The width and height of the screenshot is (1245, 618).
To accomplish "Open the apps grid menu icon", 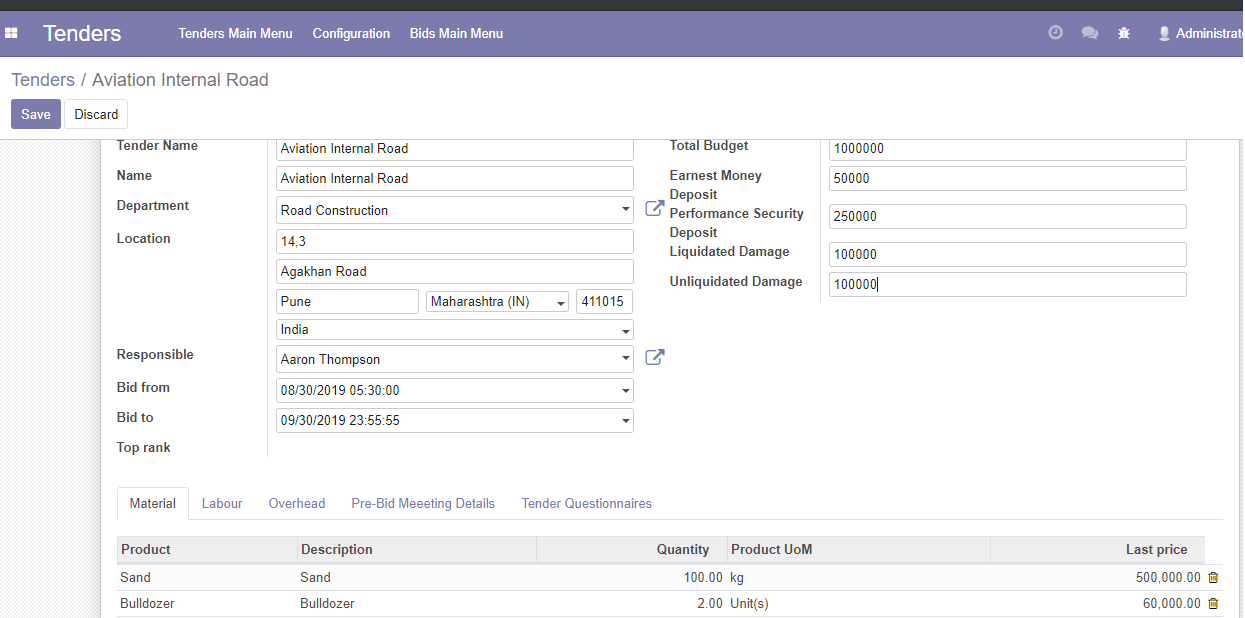I will tap(12, 33).
